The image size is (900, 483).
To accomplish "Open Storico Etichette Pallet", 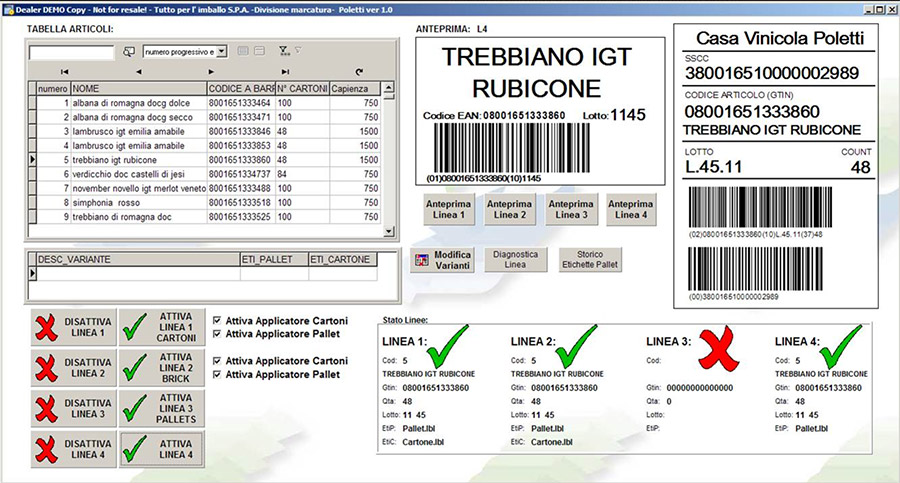I will tap(590, 260).
